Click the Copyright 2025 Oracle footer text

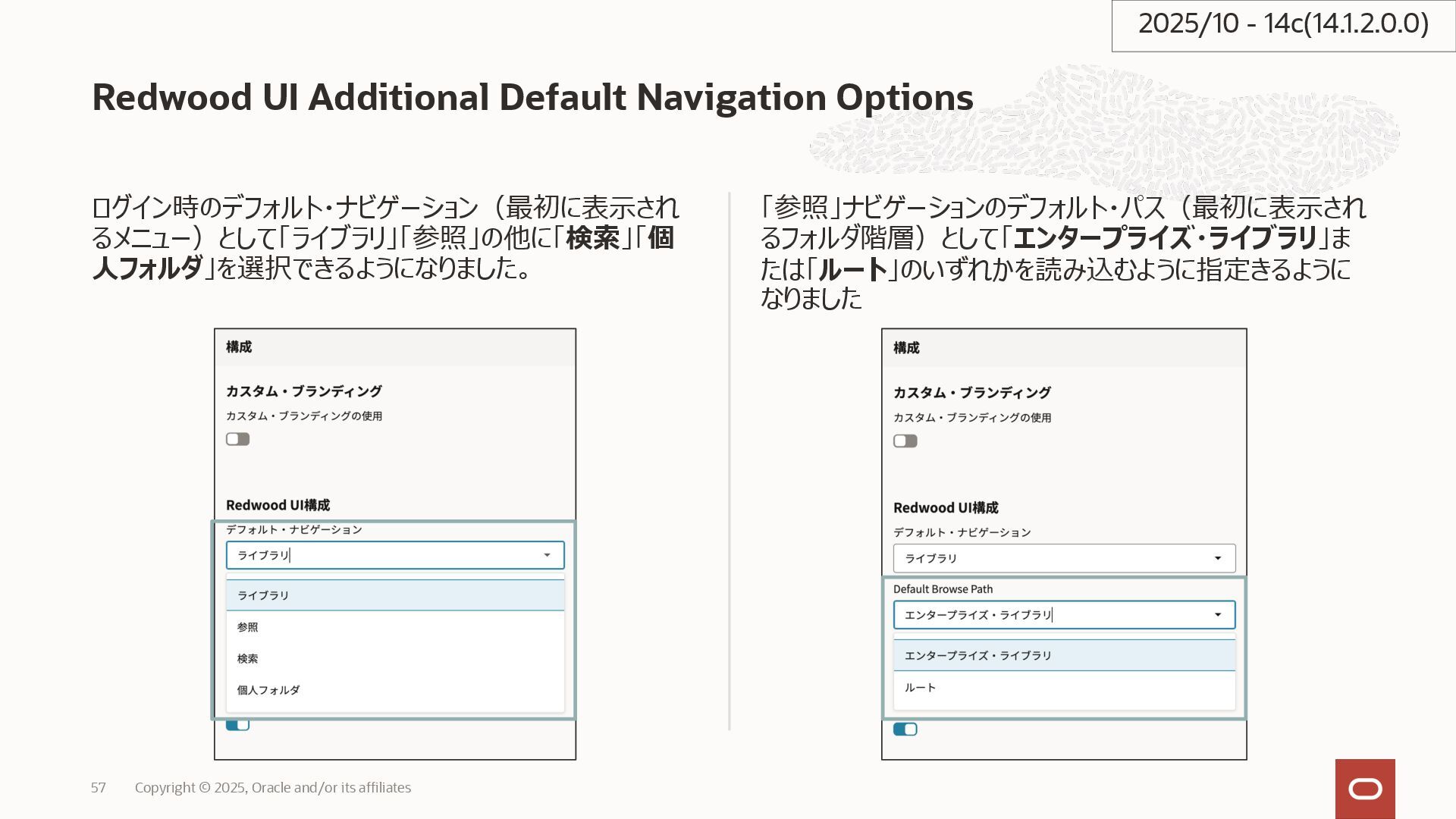(x=273, y=788)
